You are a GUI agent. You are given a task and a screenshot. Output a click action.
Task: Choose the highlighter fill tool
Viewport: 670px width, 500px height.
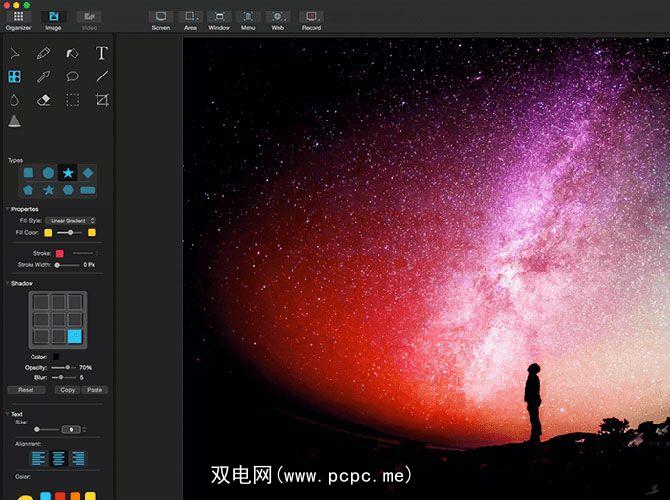click(x=73, y=53)
